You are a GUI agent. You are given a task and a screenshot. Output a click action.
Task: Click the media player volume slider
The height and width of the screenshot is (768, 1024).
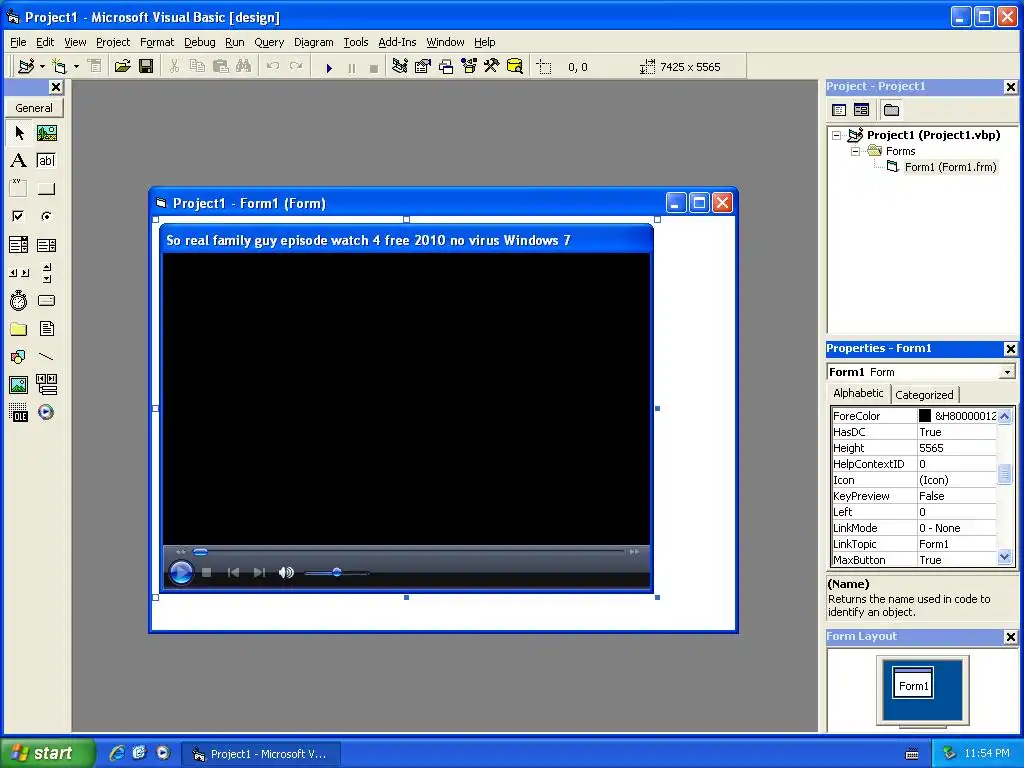337,573
